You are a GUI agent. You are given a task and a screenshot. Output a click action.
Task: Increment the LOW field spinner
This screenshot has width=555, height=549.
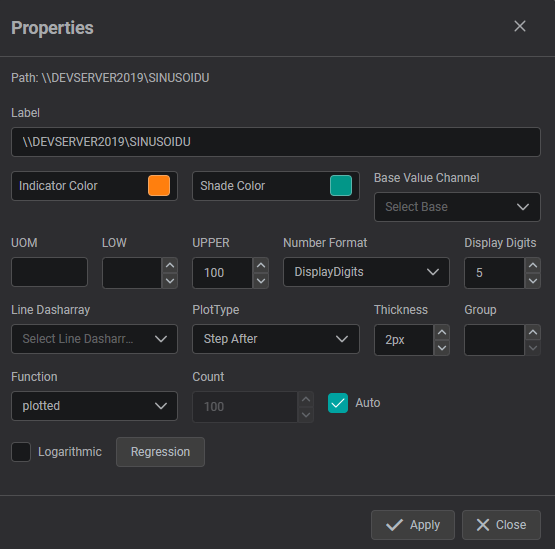(x=170, y=265)
